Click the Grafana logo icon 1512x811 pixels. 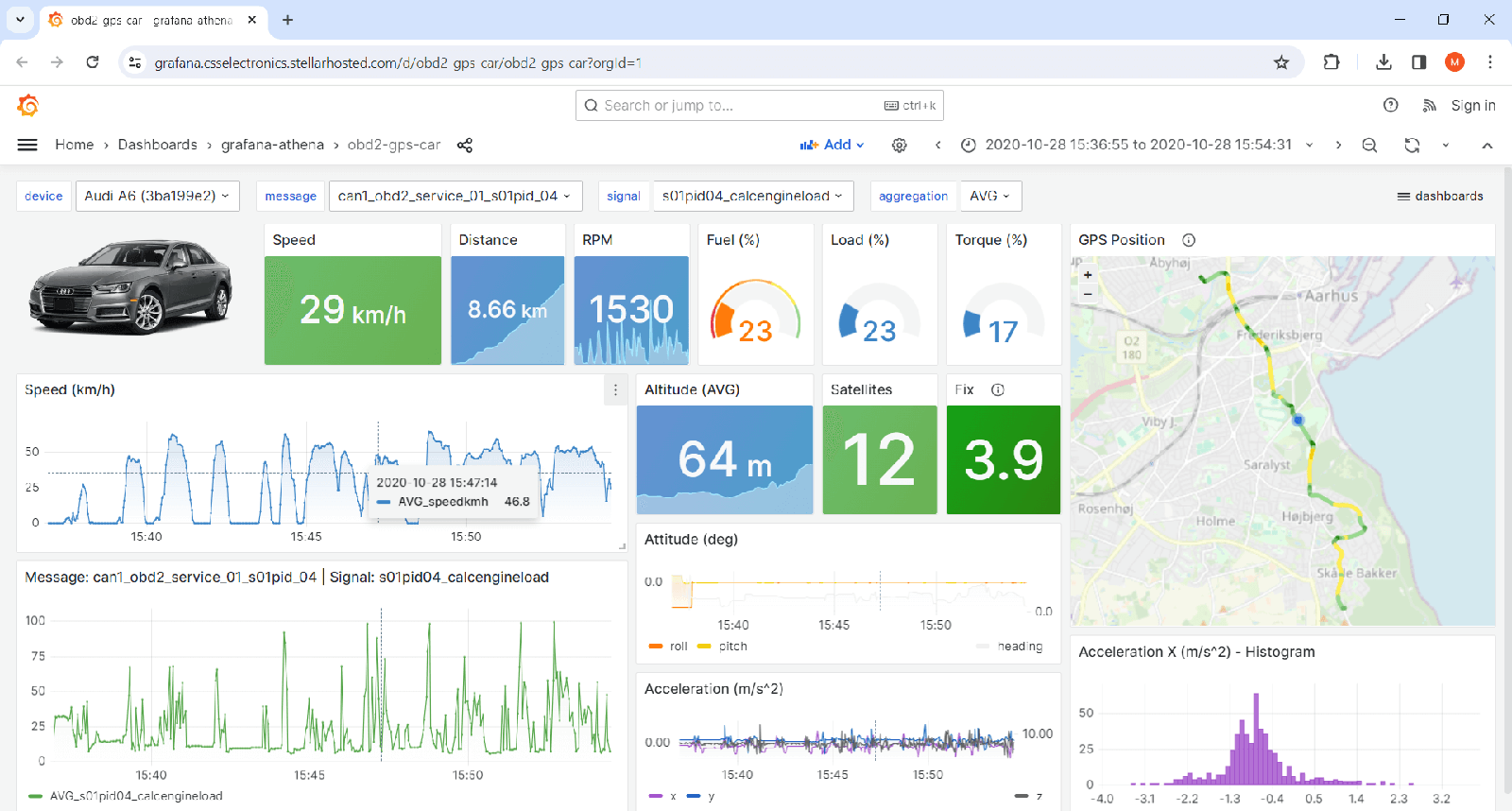[28, 106]
